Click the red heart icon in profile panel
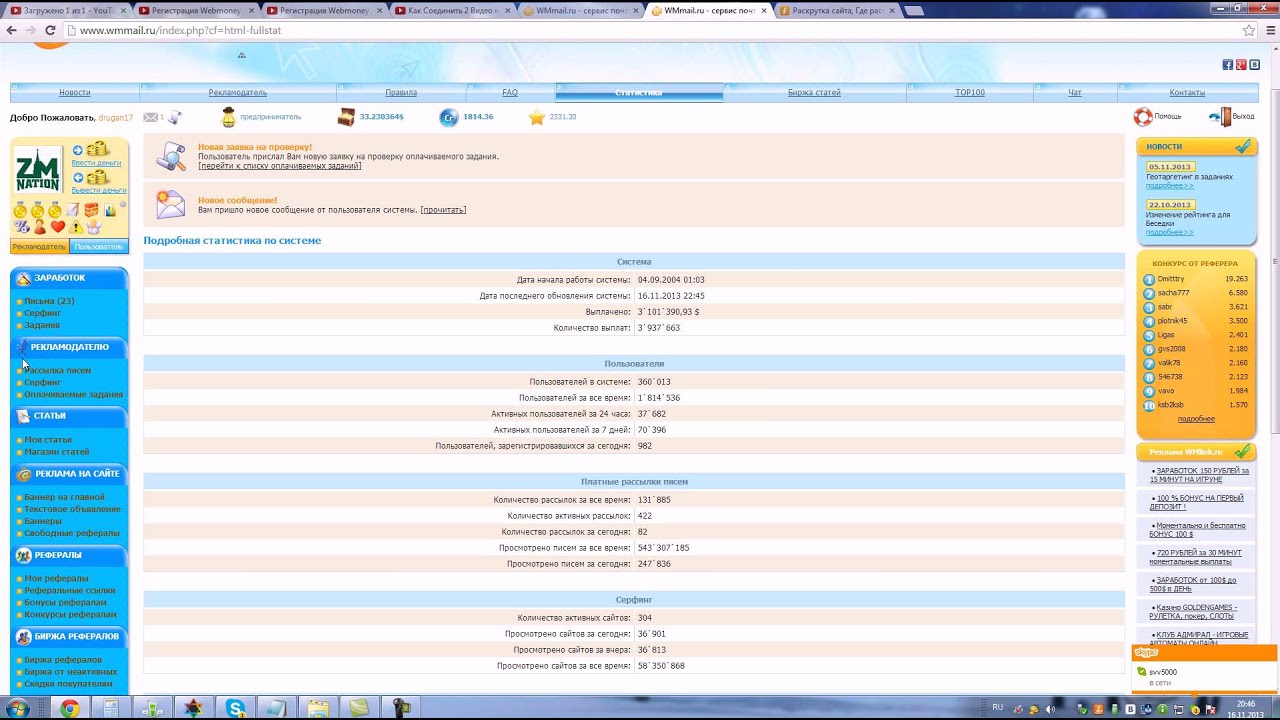The width and height of the screenshot is (1280, 720). pyautogui.click(x=57, y=227)
